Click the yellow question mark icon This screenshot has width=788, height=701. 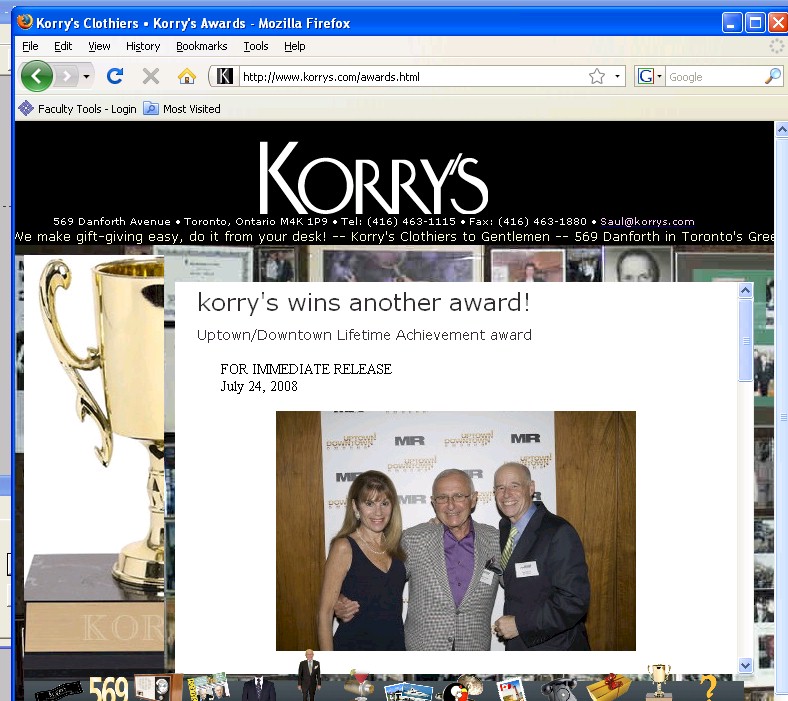[x=709, y=687]
